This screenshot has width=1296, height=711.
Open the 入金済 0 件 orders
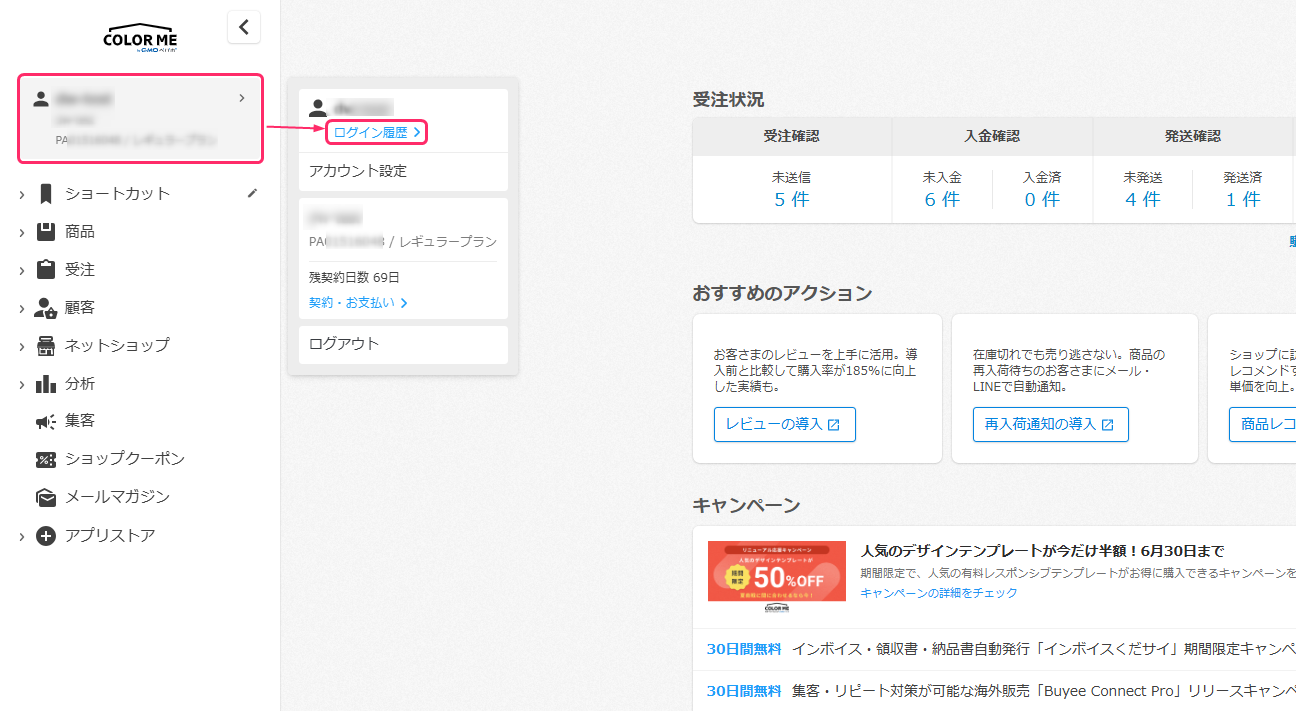(1042, 199)
